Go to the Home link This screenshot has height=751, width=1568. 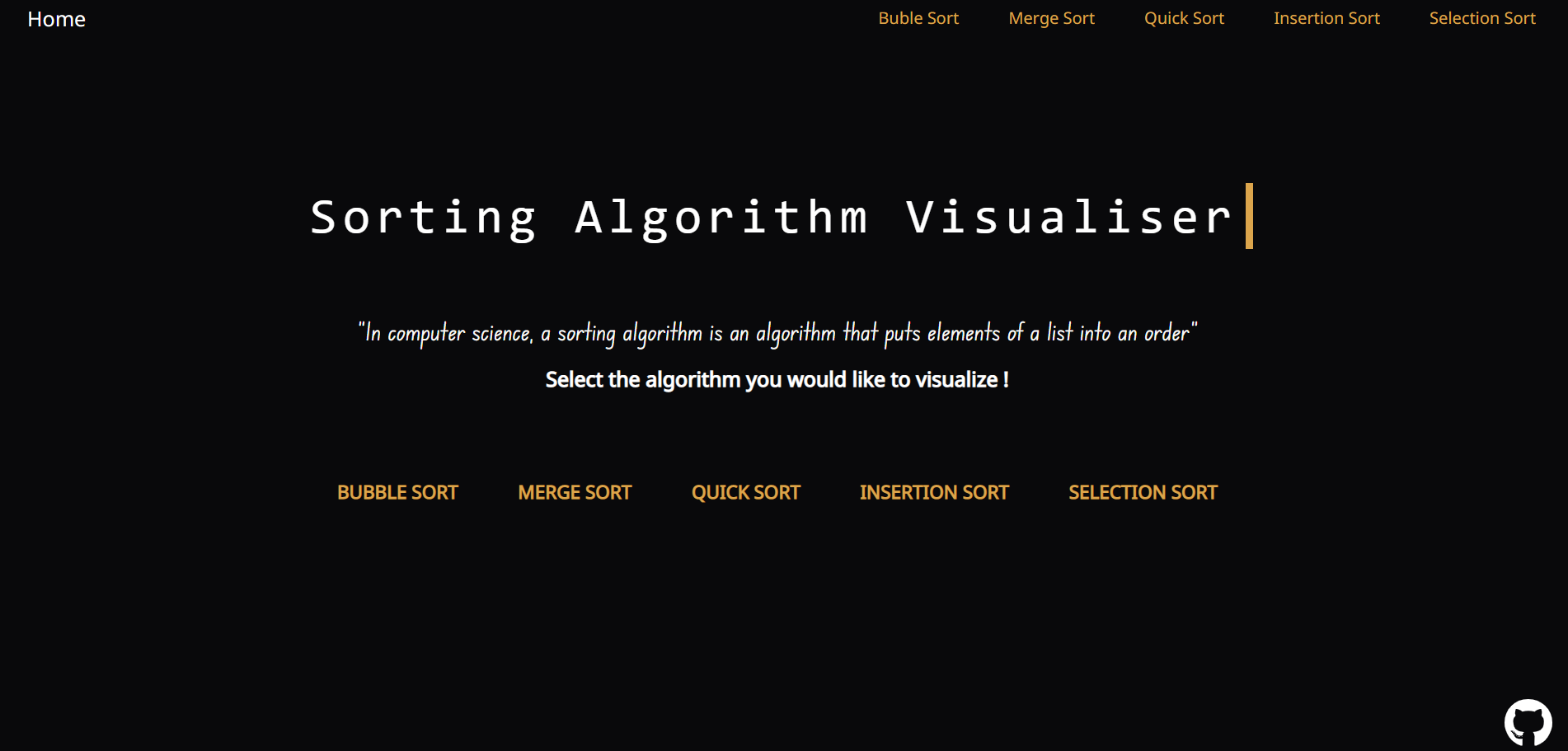(x=56, y=19)
